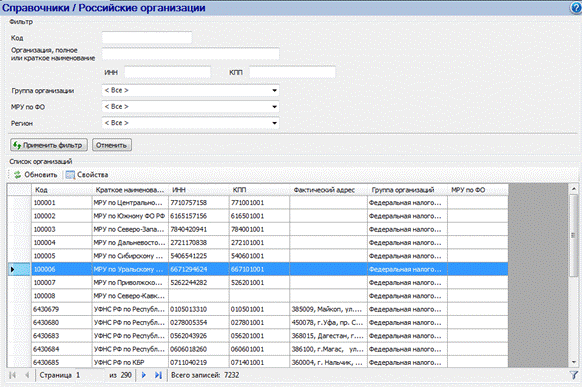Sort by Группа организаций column header

[407, 190]
